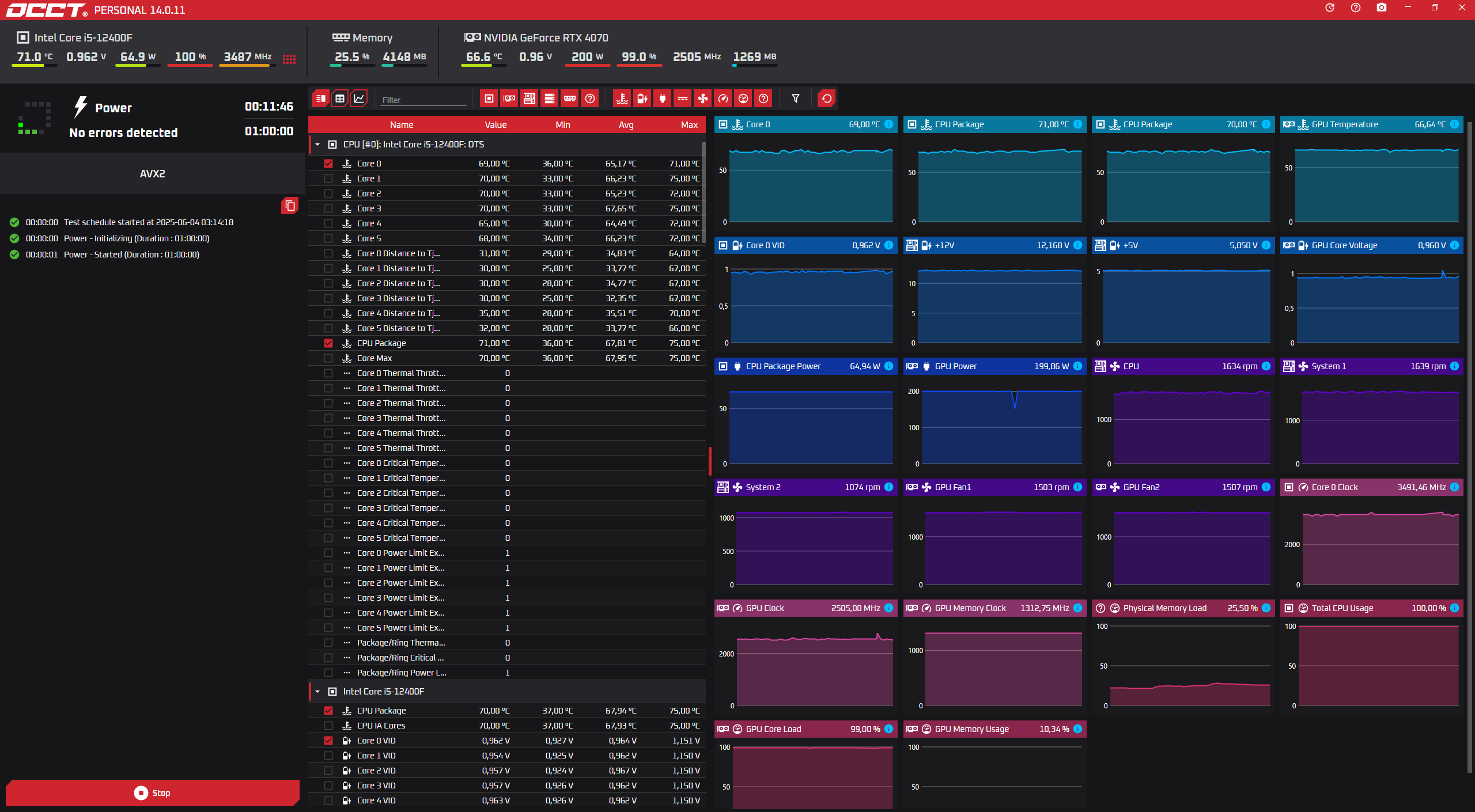This screenshot has height=812, width=1475.
Task: Toggle the other sensor types filter icon
Action: (x=763, y=98)
